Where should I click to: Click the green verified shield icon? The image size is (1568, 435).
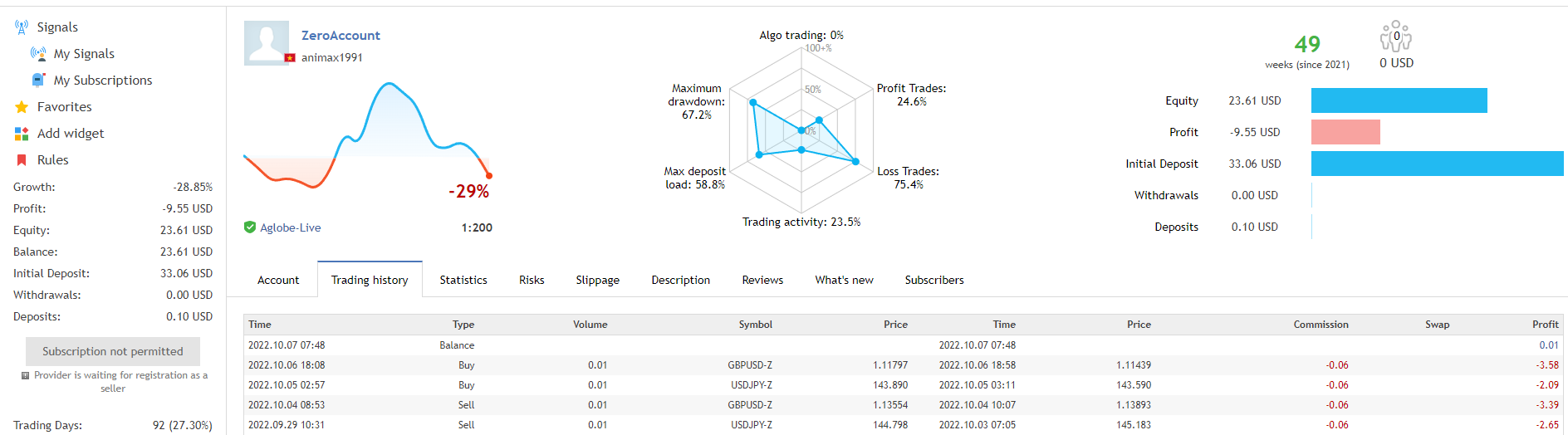[x=250, y=227]
